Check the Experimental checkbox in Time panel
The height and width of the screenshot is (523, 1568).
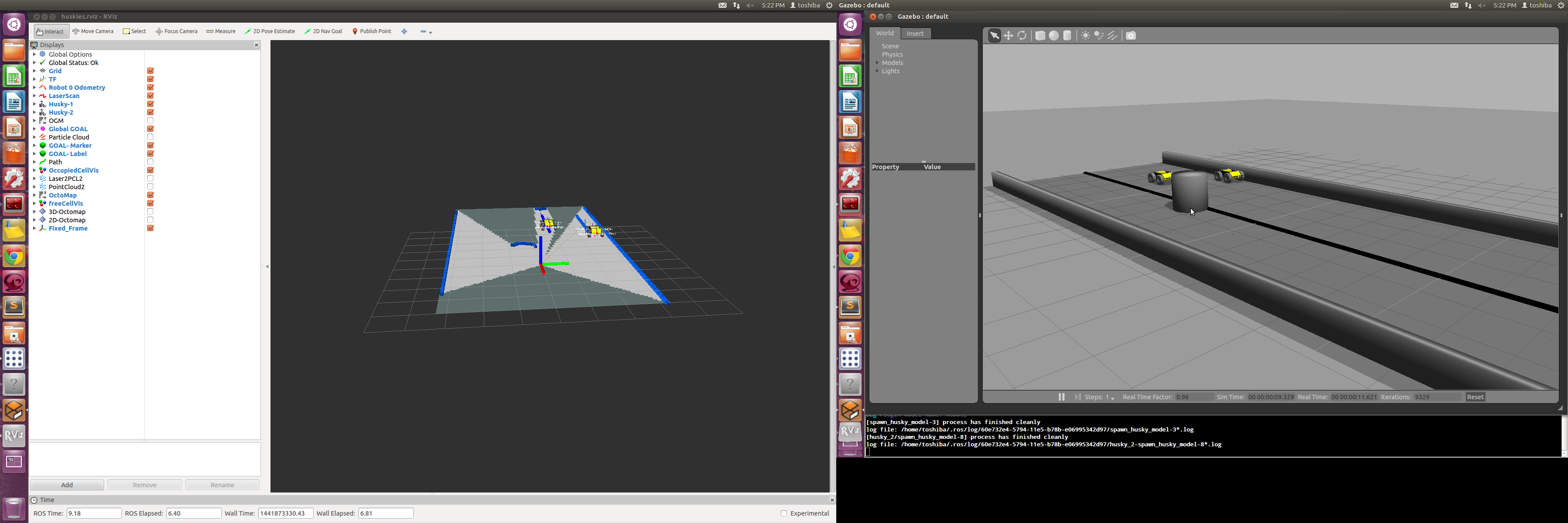pyautogui.click(x=784, y=513)
